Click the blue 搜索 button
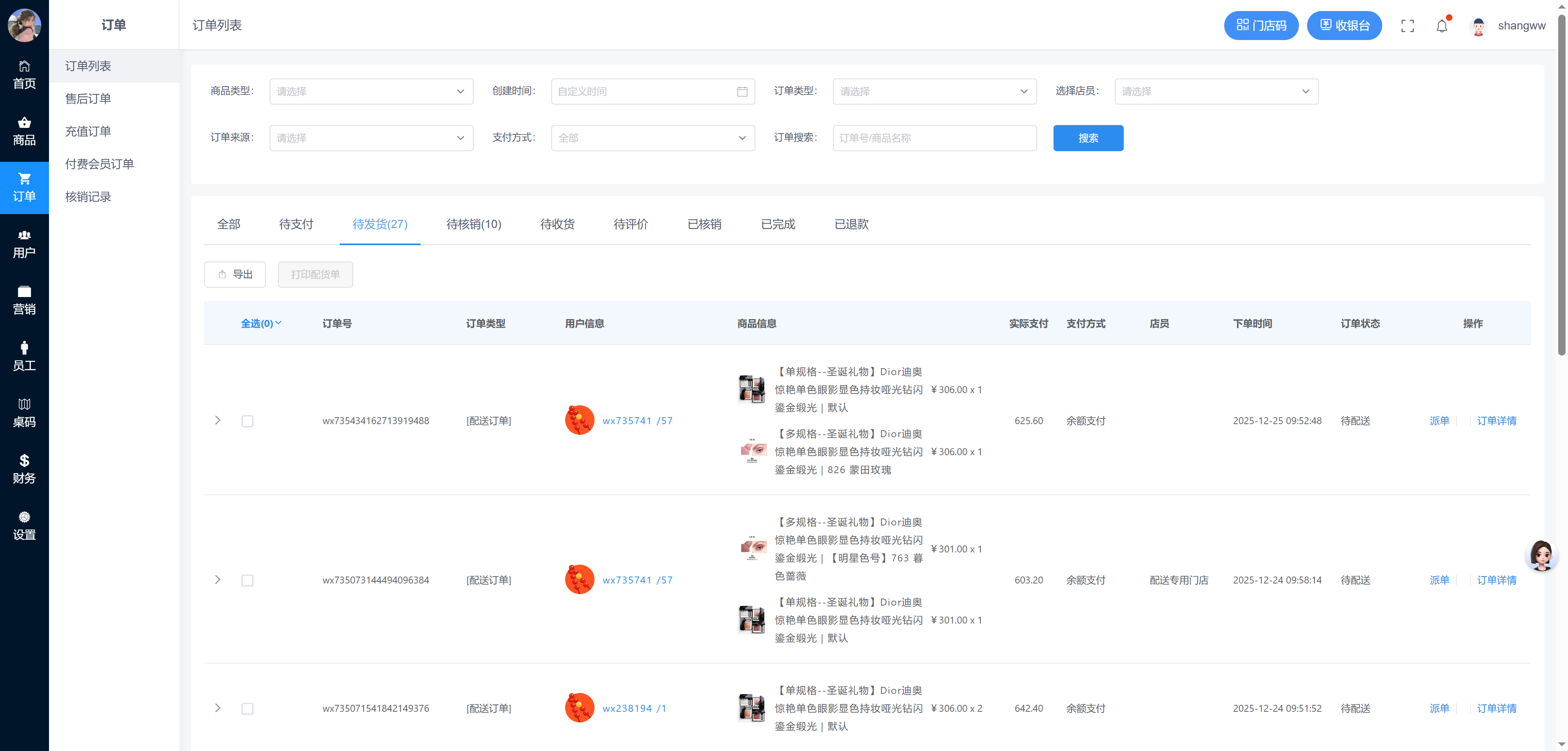This screenshot has width=1568, height=751. point(1088,138)
